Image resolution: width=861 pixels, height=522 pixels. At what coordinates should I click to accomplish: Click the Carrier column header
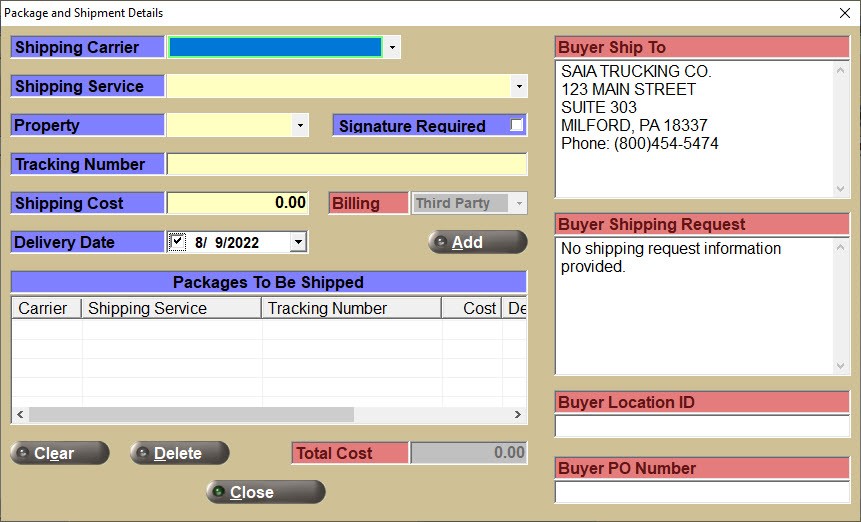coord(46,308)
